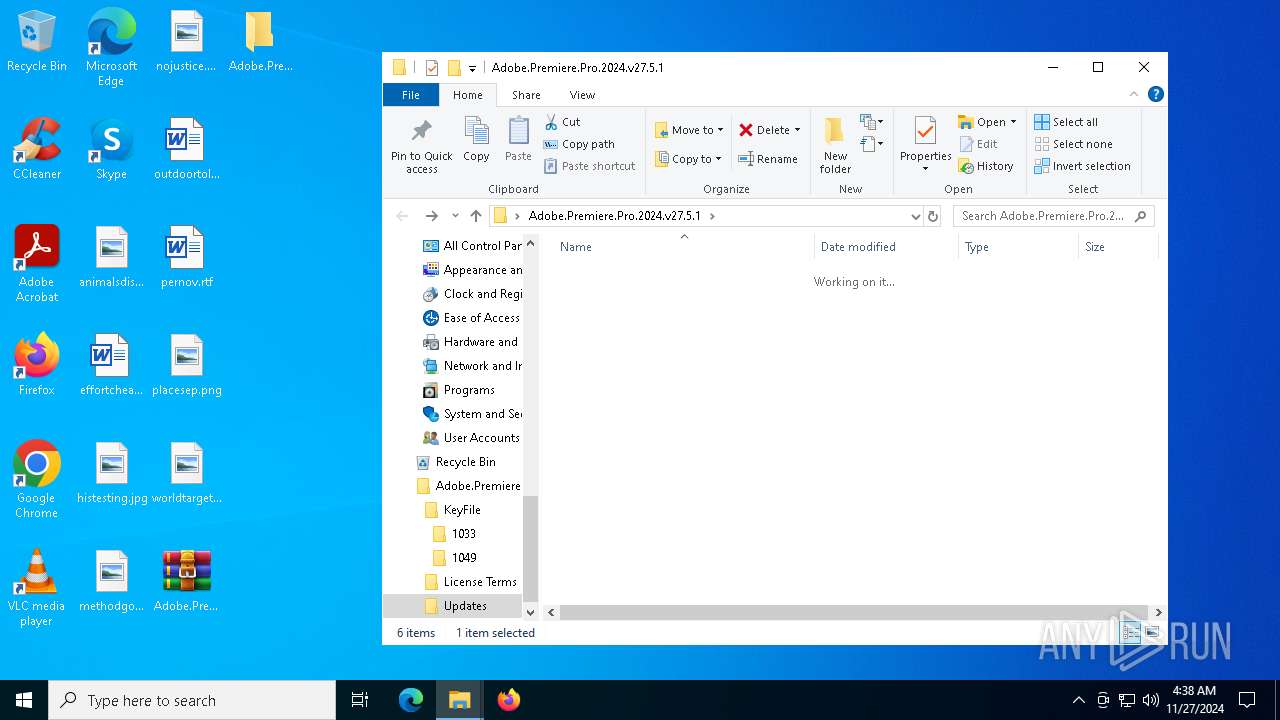This screenshot has width=1280, height=720.
Task: Click the Forward navigation arrow
Action: click(431, 216)
